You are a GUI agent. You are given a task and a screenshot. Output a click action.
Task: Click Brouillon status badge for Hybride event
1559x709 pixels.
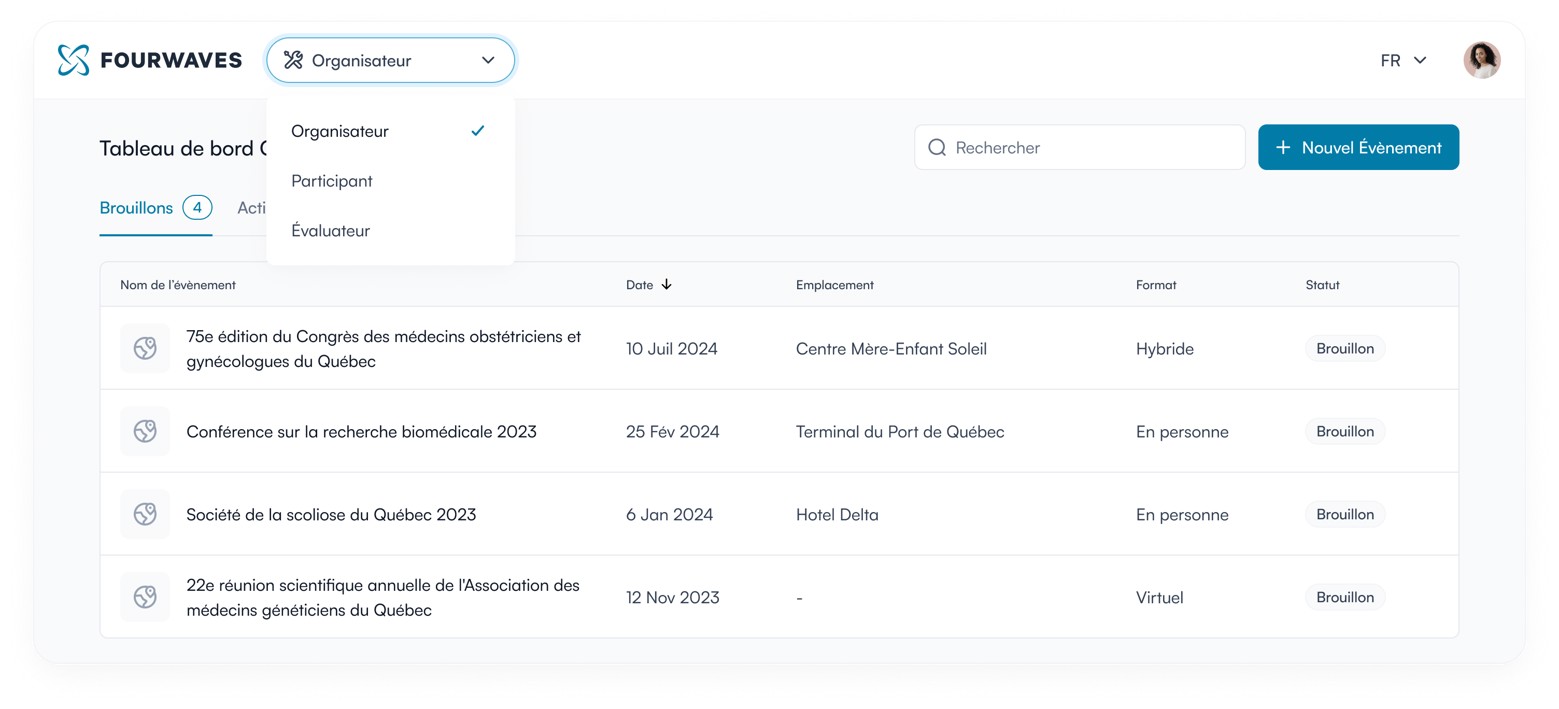(1344, 349)
